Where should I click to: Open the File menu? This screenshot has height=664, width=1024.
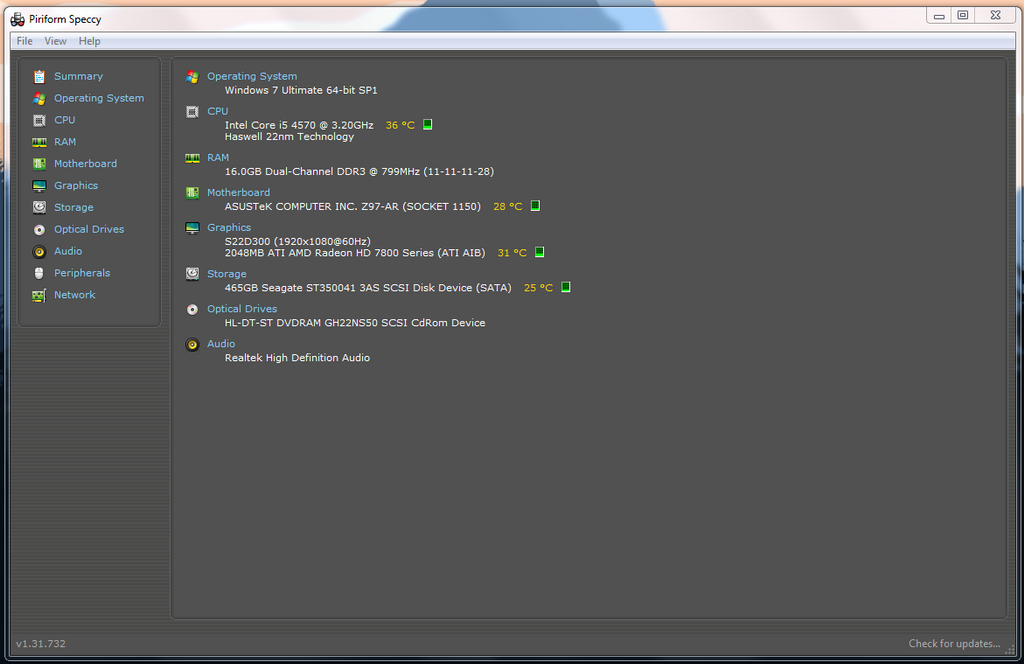(x=25, y=41)
